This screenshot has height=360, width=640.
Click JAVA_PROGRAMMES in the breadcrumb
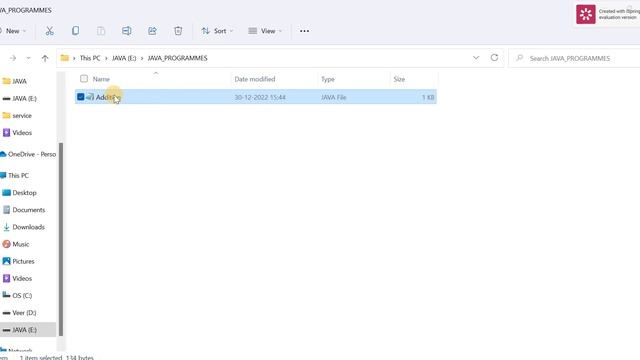pos(178,58)
